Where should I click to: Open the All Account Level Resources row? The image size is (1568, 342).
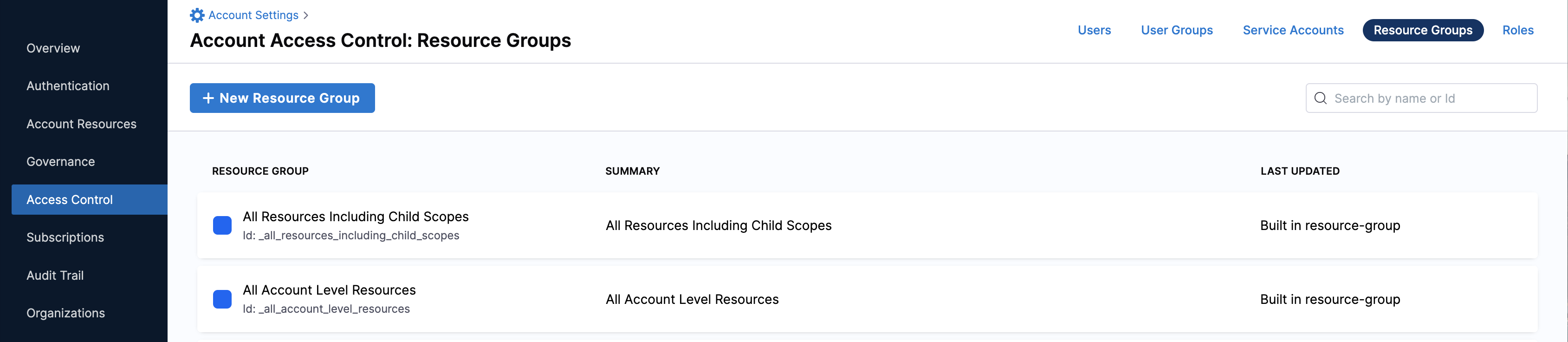(867, 299)
